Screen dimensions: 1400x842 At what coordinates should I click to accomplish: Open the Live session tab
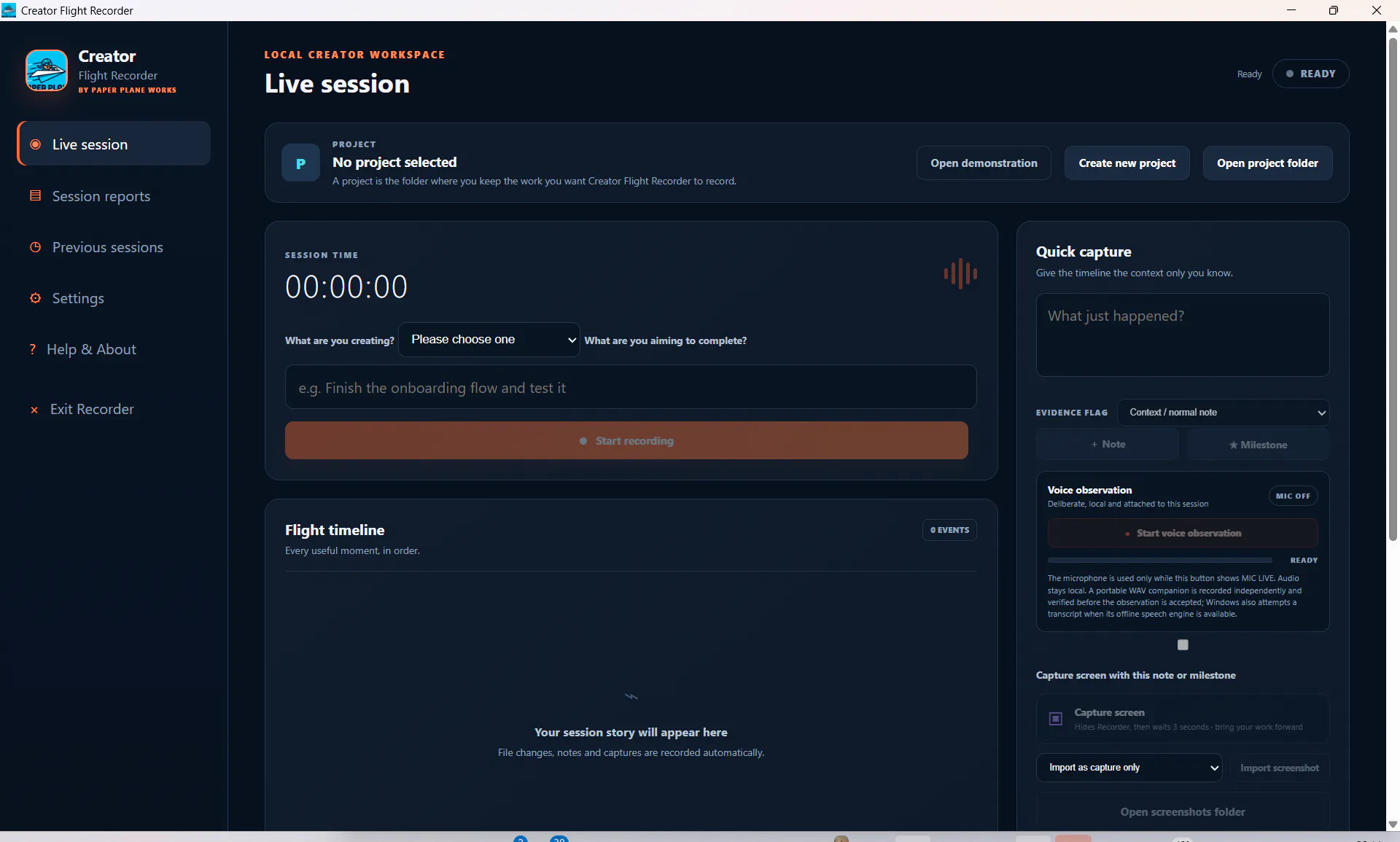point(114,144)
